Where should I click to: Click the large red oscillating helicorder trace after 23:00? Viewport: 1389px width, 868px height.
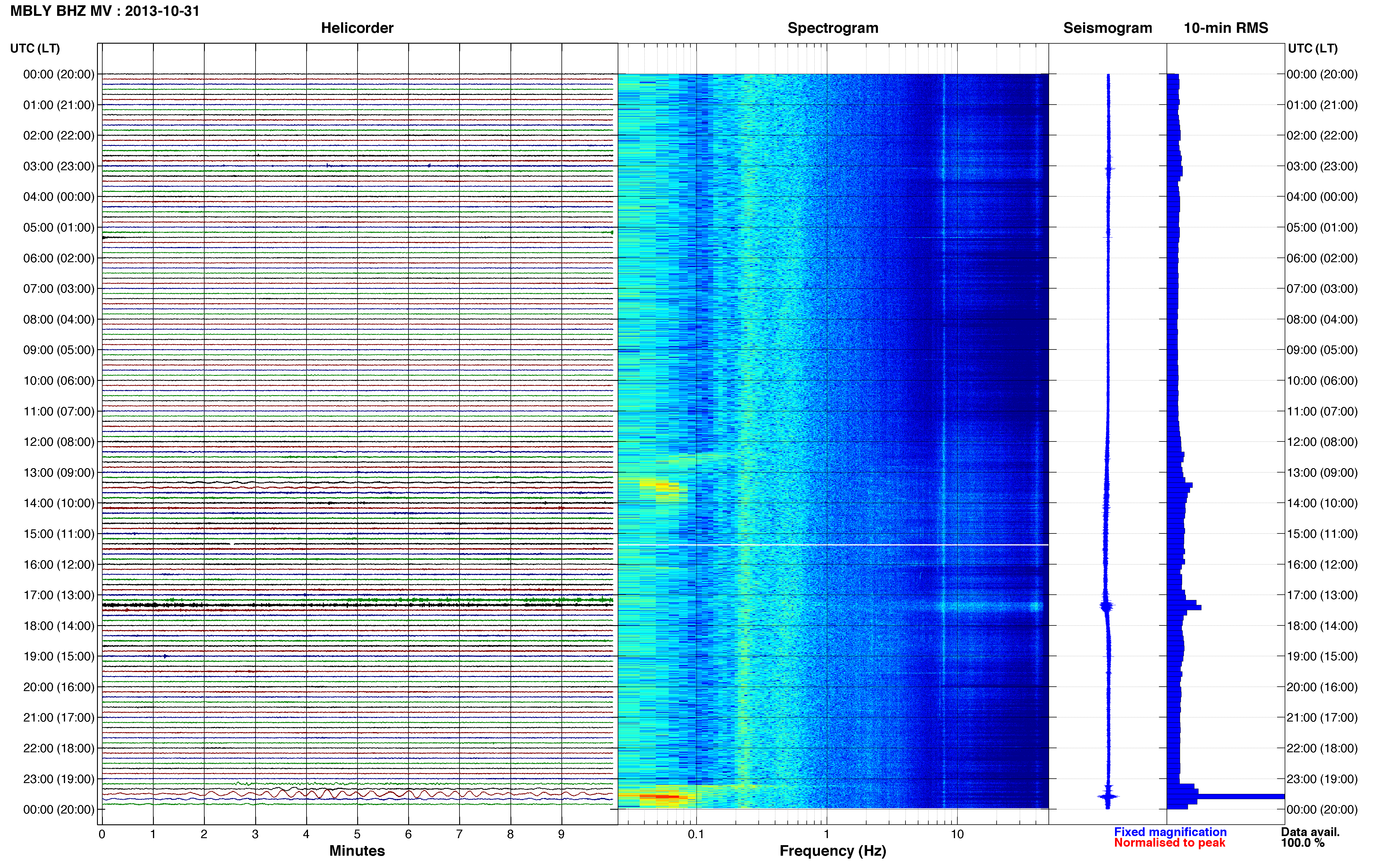tap(357, 794)
